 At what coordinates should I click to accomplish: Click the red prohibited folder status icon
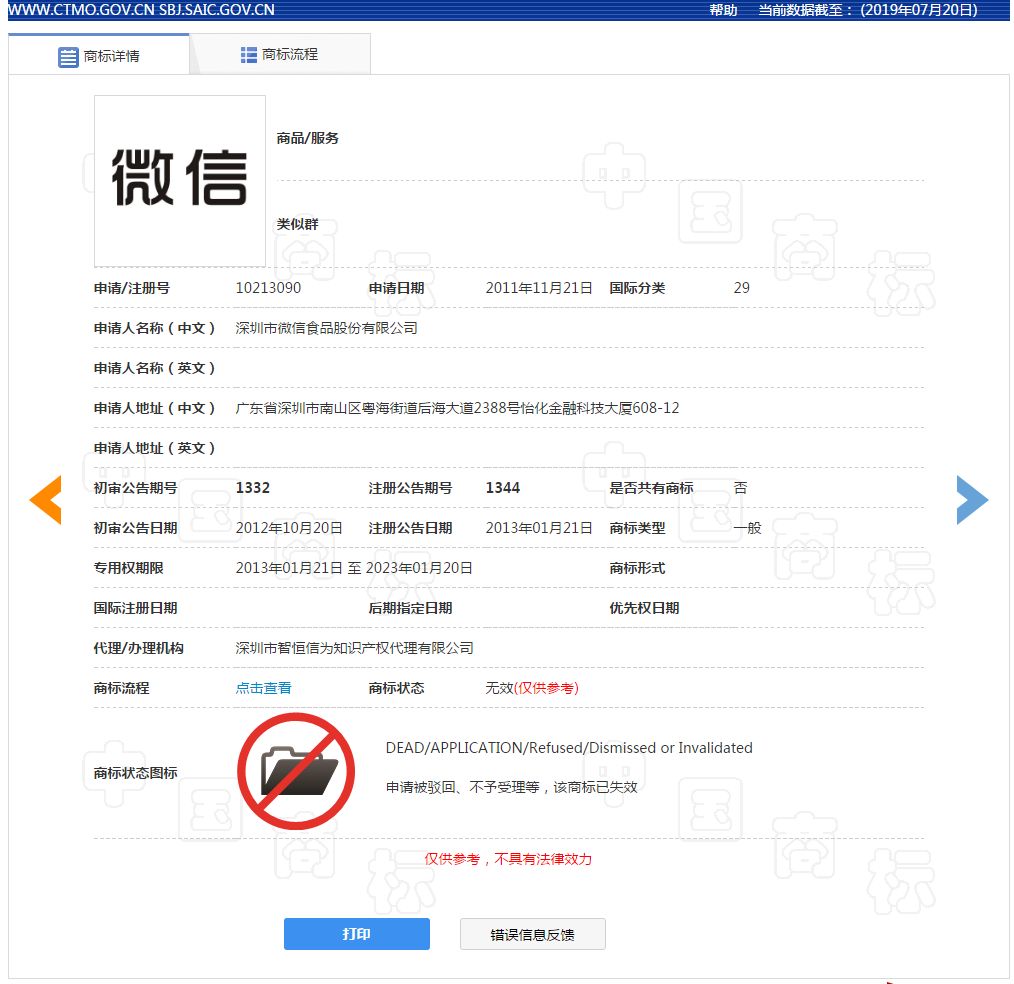coord(296,771)
